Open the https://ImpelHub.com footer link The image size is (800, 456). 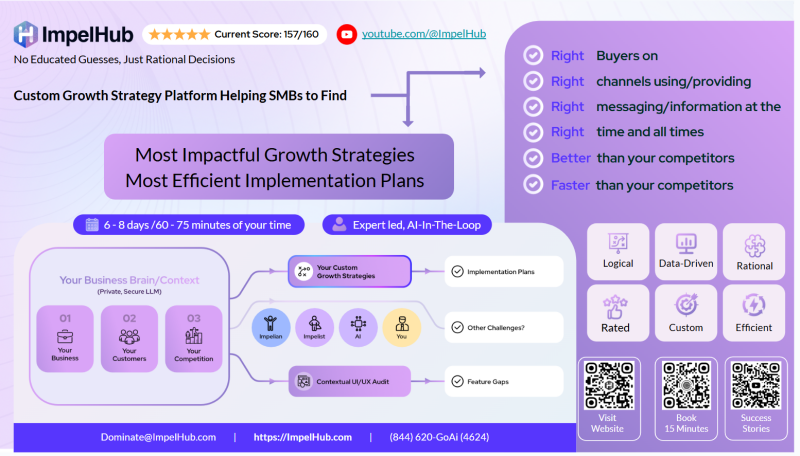coord(303,437)
